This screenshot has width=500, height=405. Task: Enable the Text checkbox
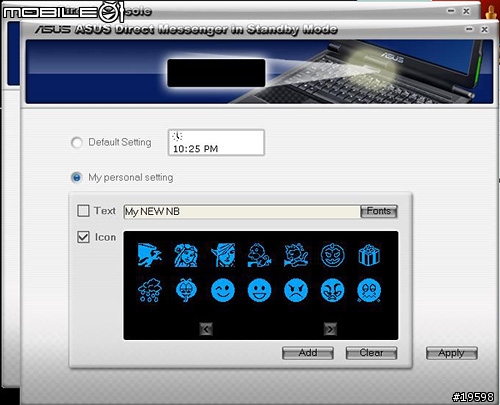point(83,211)
